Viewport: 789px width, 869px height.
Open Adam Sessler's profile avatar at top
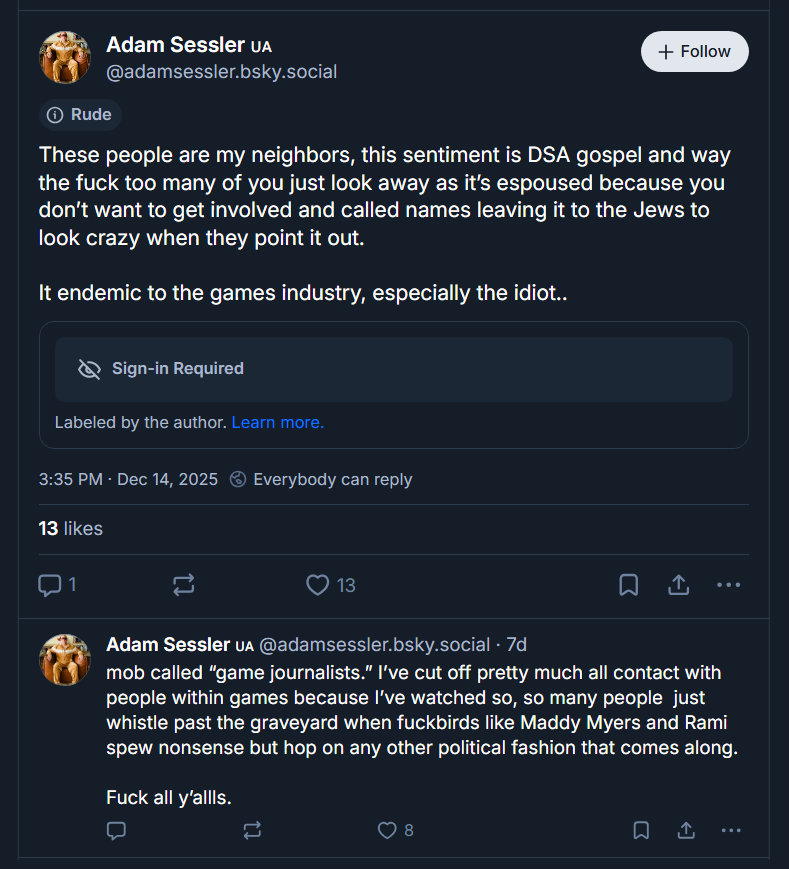click(65, 57)
